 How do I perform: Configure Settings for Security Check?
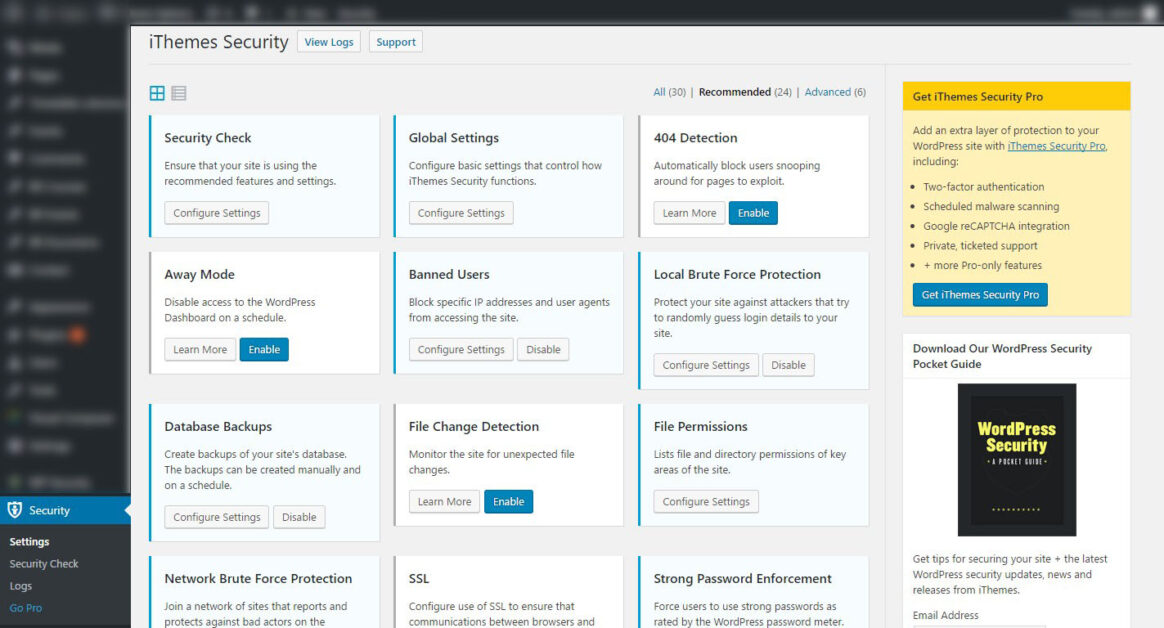pos(217,213)
